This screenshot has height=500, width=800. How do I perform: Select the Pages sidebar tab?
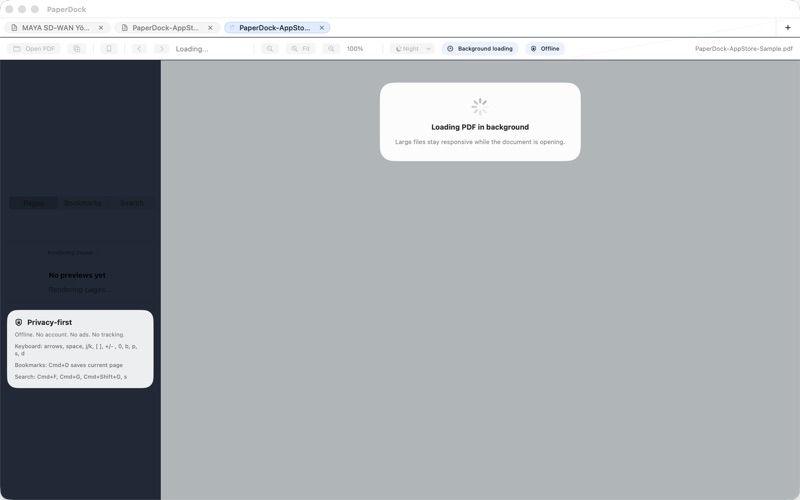click(x=34, y=203)
